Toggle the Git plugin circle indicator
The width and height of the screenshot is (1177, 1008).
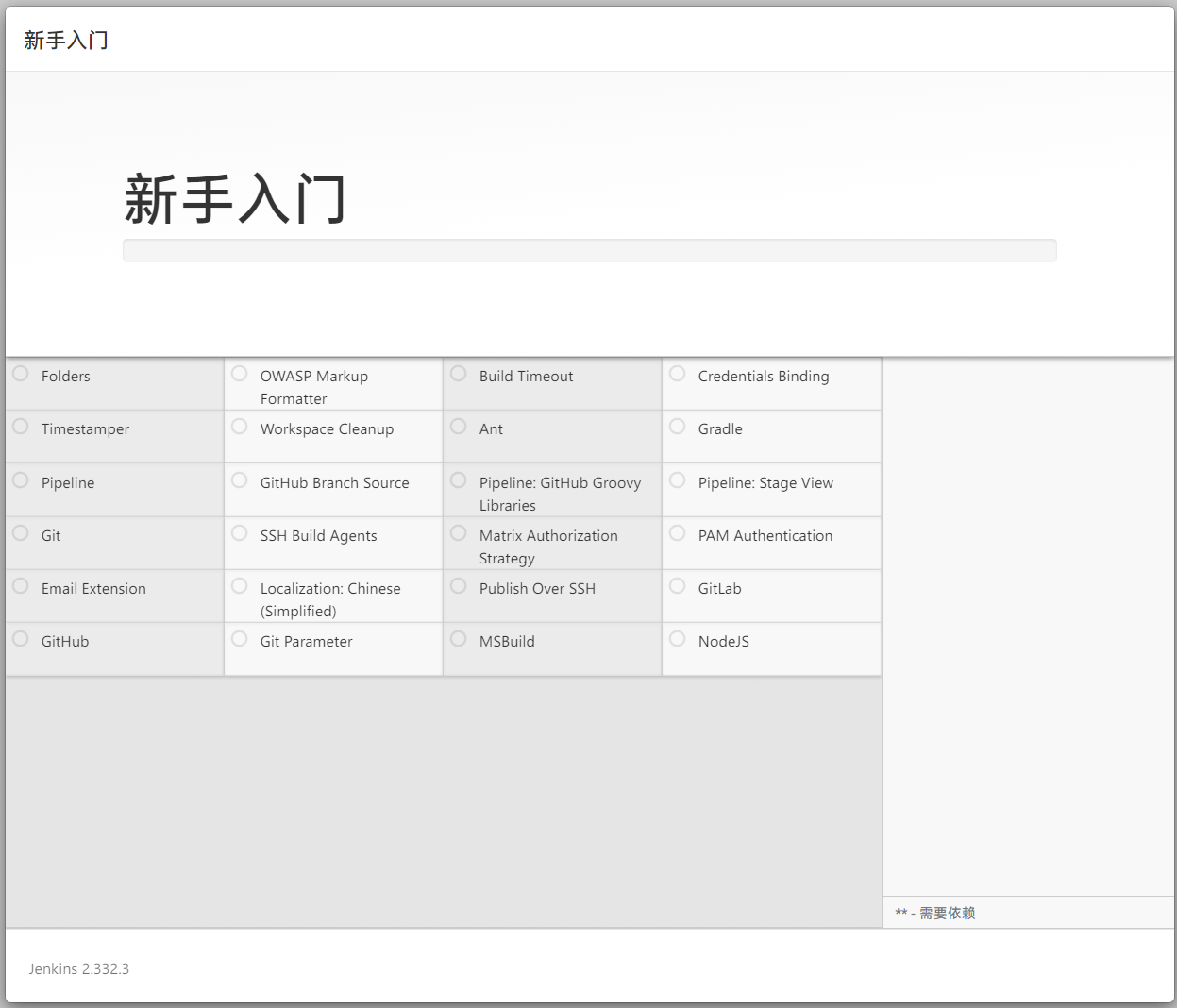click(21, 533)
